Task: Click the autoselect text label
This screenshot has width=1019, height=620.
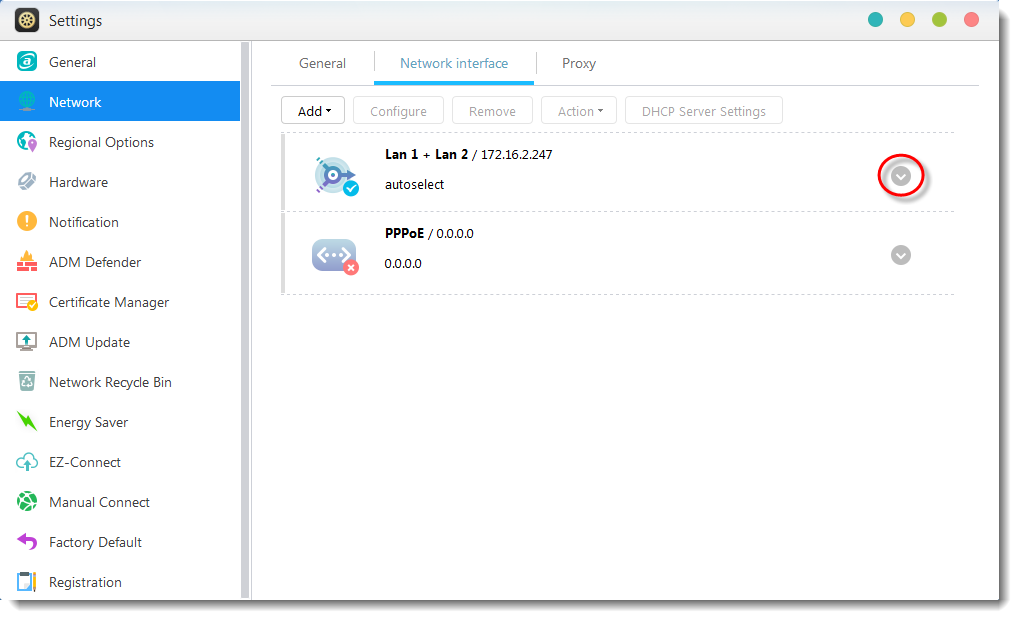Action: coord(414,184)
